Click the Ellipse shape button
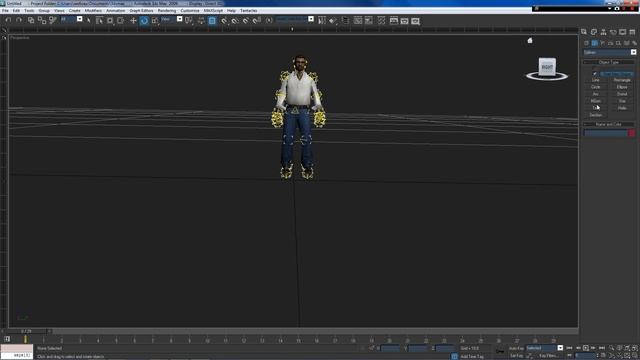 [x=622, y=87]
